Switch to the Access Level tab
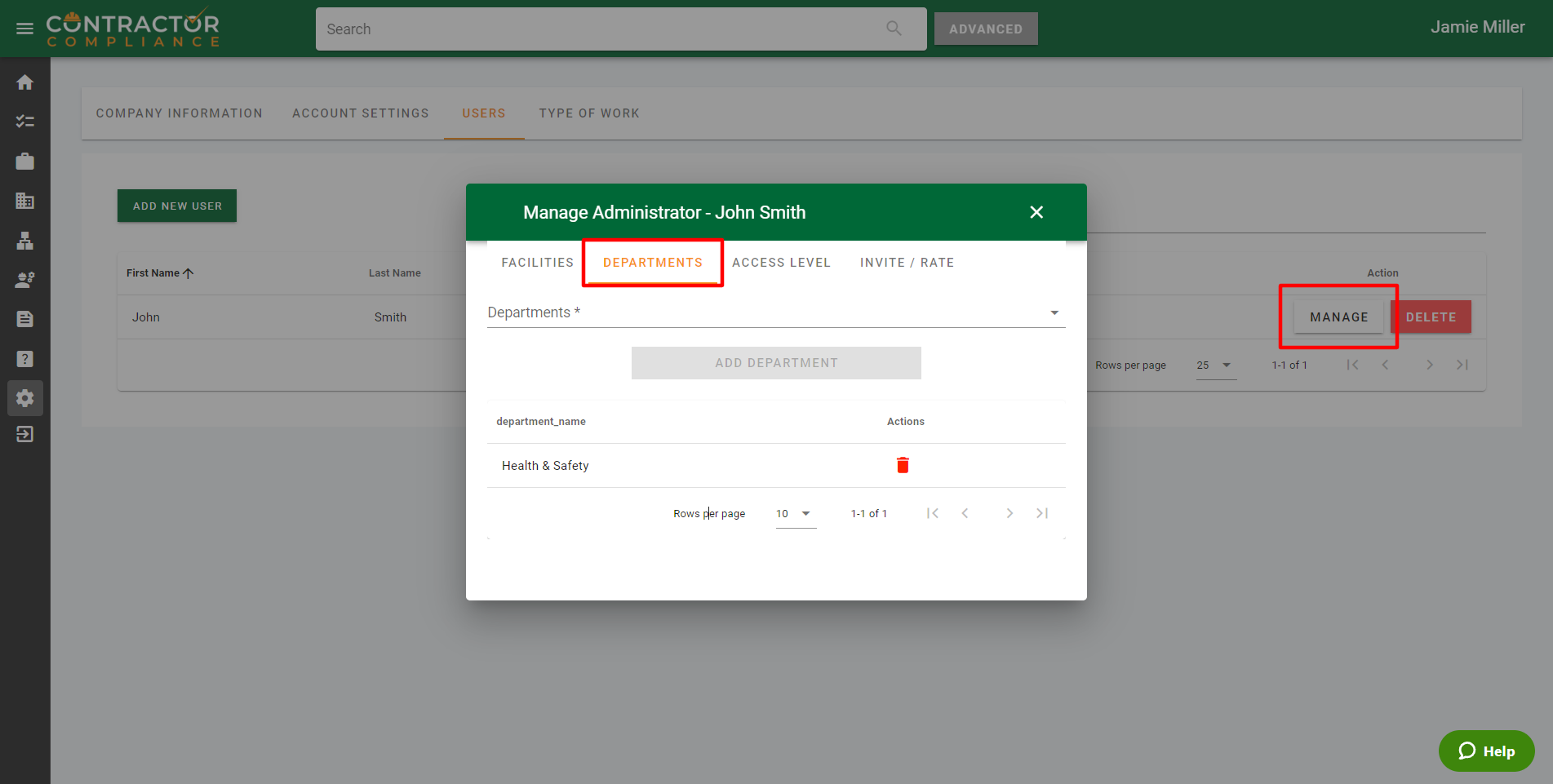 tap(781, 263)
